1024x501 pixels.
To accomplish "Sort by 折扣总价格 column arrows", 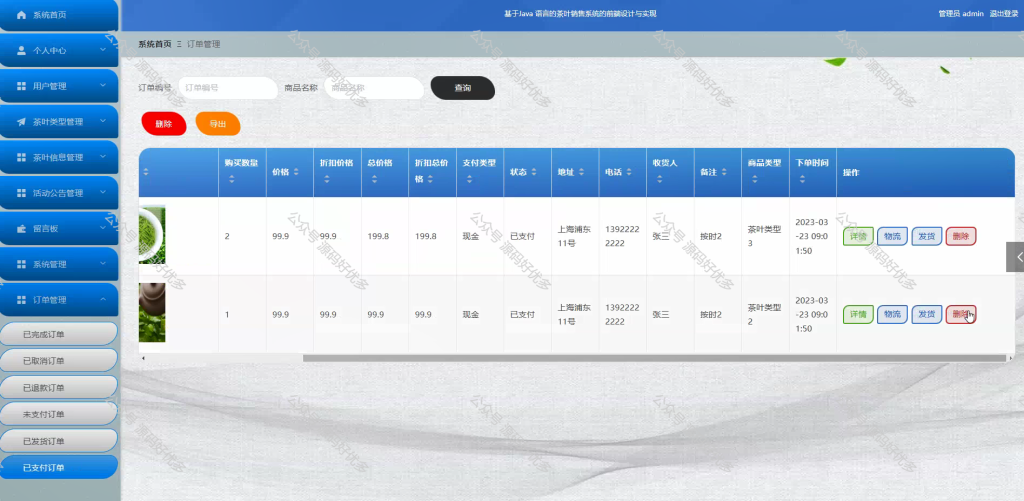I will [x=431, y=179].
